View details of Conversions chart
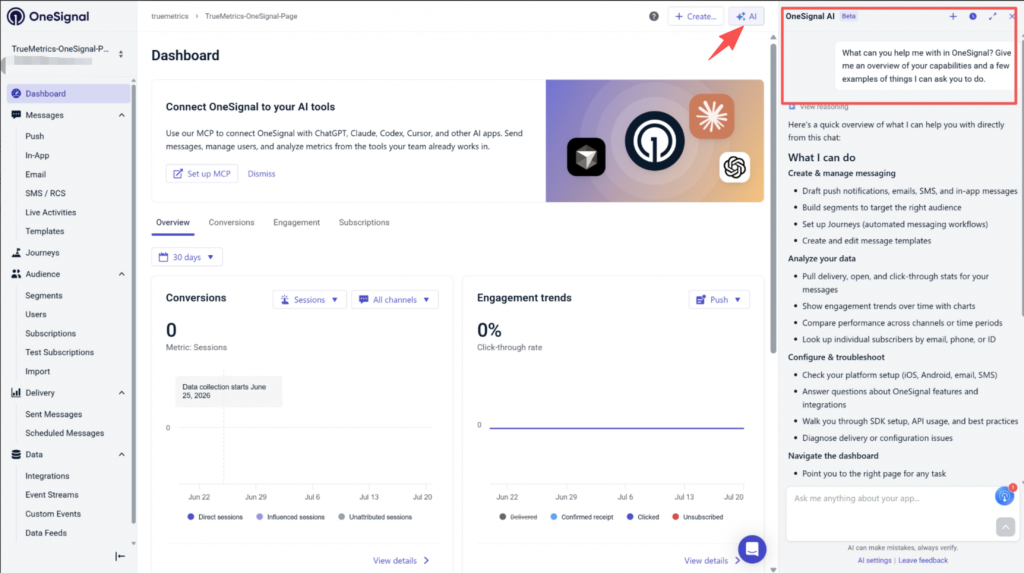The image size is (1024, 573). pos(401,561)
